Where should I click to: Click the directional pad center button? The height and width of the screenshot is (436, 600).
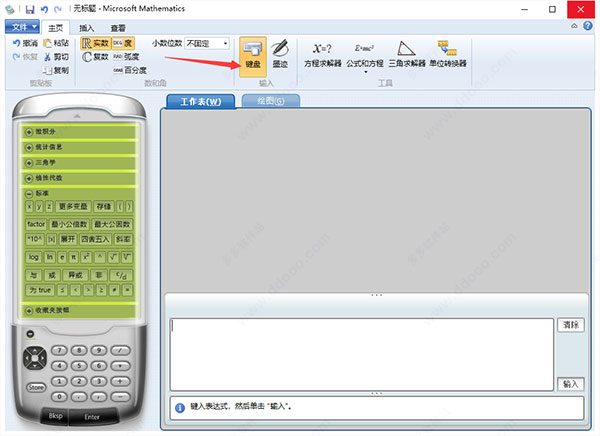point(35,358)
